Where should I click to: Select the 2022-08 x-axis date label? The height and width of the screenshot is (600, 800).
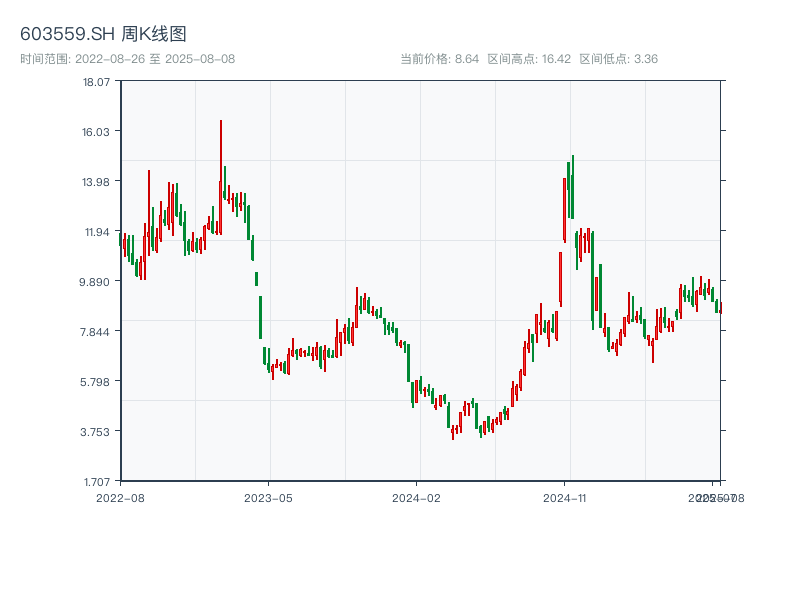pos(120,497)
